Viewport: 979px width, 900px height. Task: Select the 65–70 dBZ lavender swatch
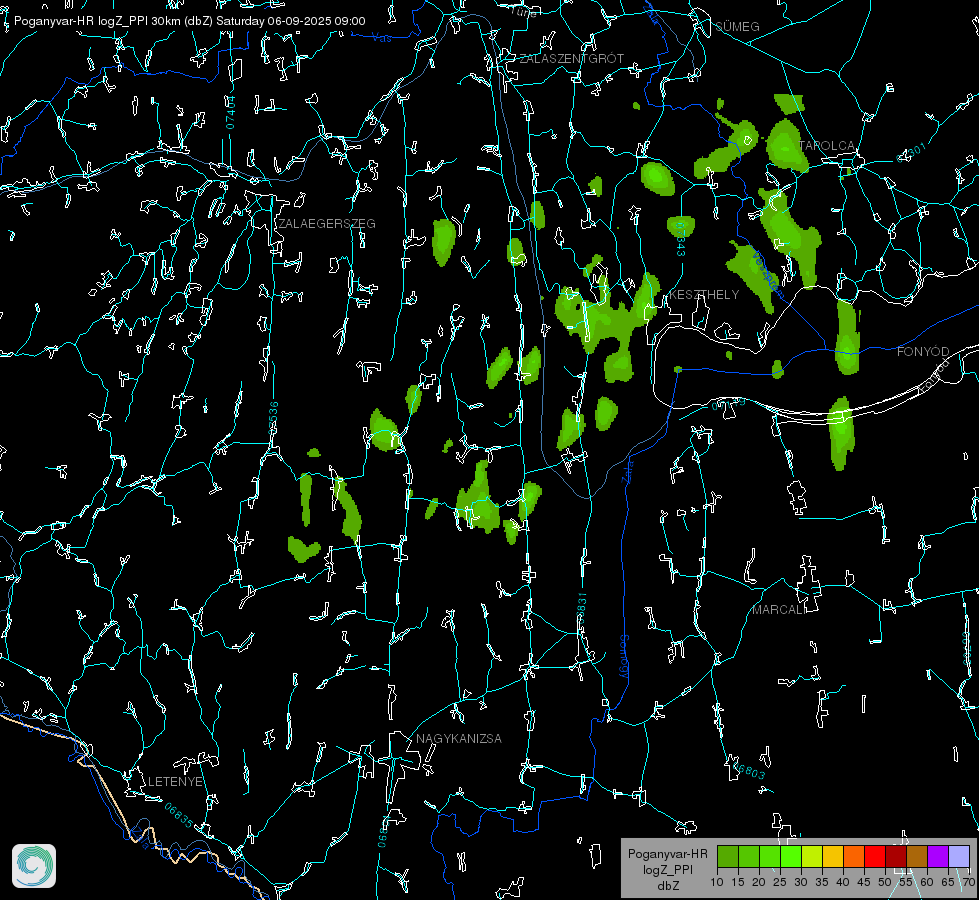click(x=959, y=856)
